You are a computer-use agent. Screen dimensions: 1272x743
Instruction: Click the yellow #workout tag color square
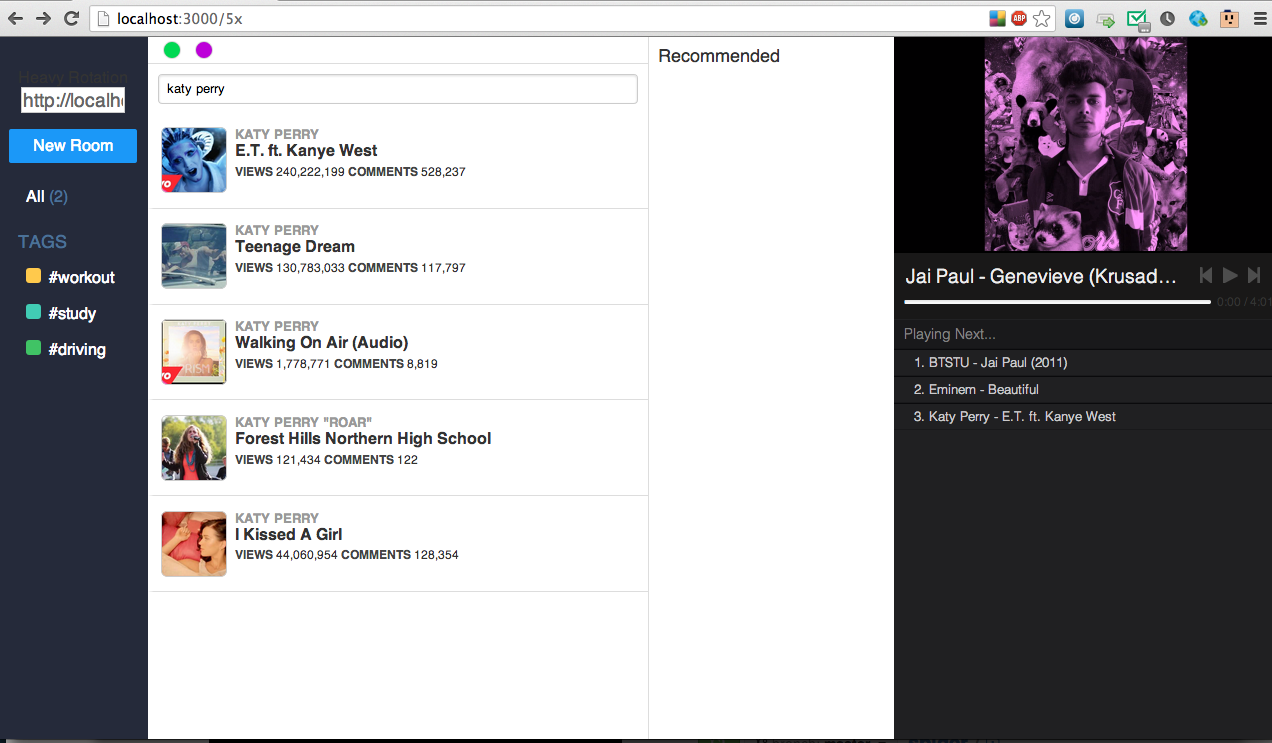[33, 276]
